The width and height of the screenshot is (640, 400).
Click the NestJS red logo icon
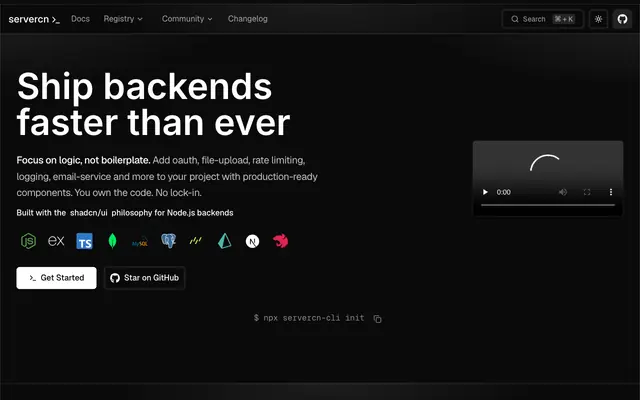click(x=280, y=241)
